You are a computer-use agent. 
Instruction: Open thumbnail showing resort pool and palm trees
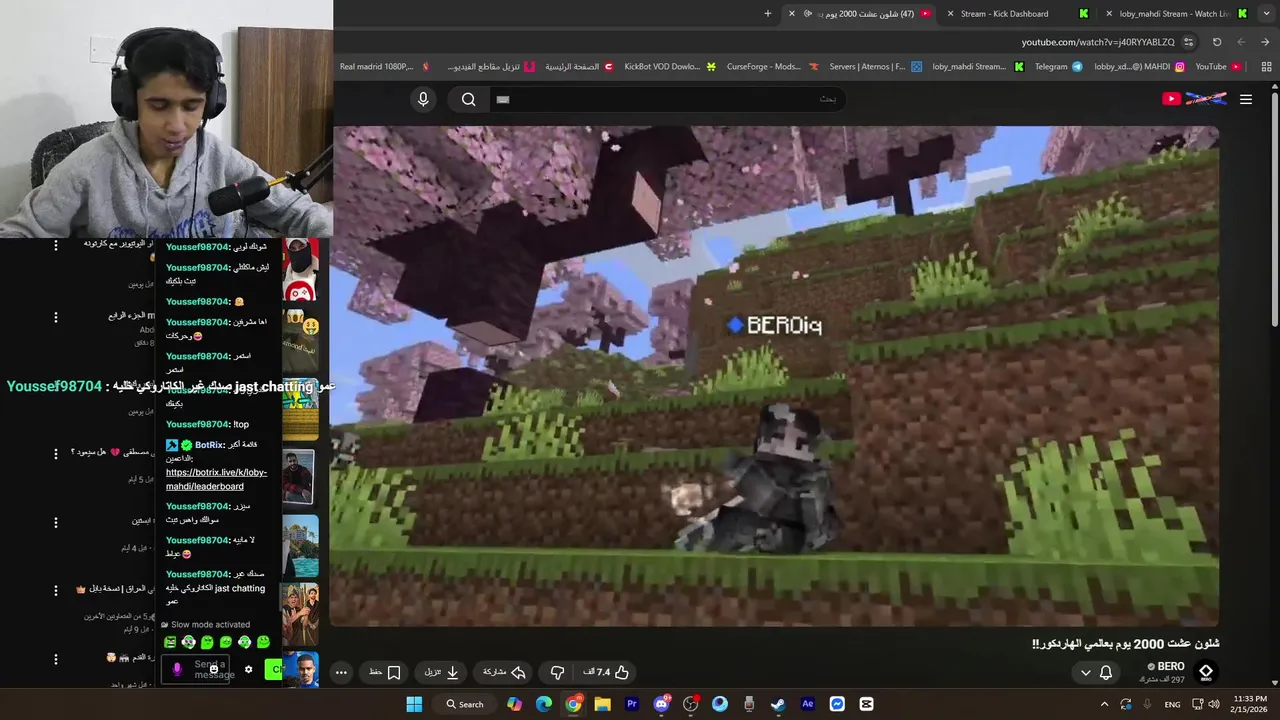tap(300, 546)
